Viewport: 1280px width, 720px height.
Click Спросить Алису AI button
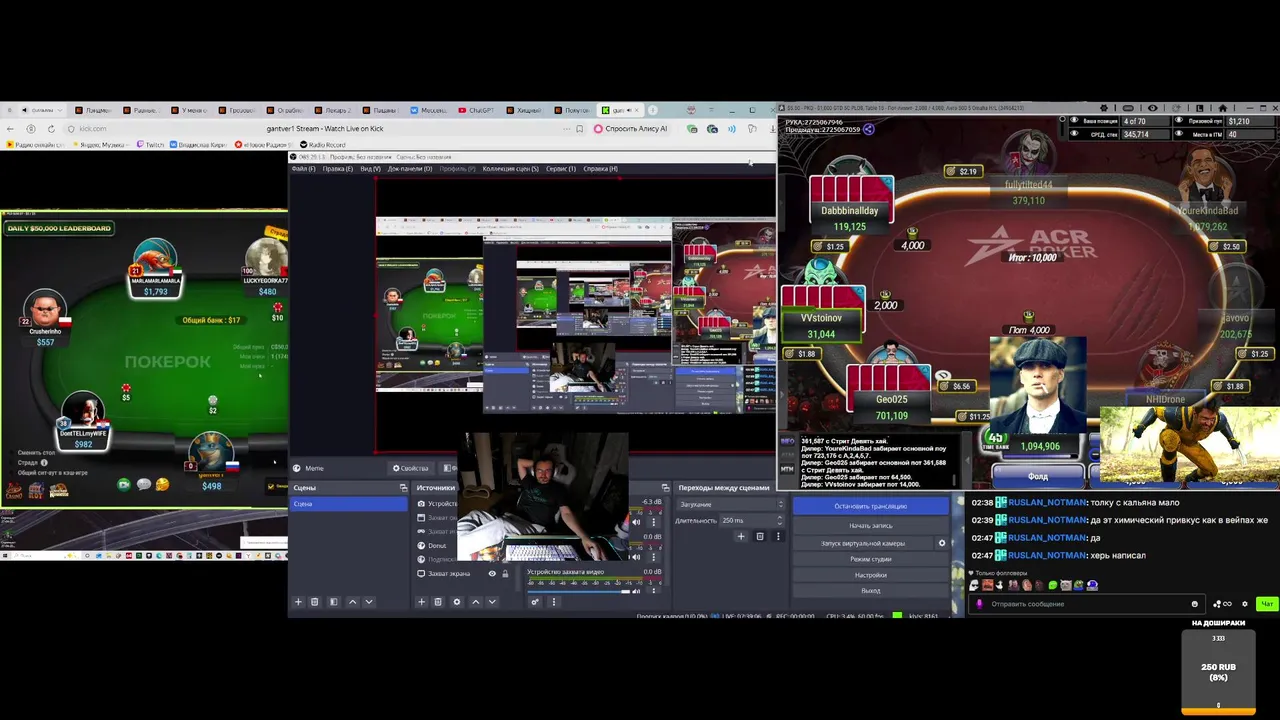click(x=632, y=129)
